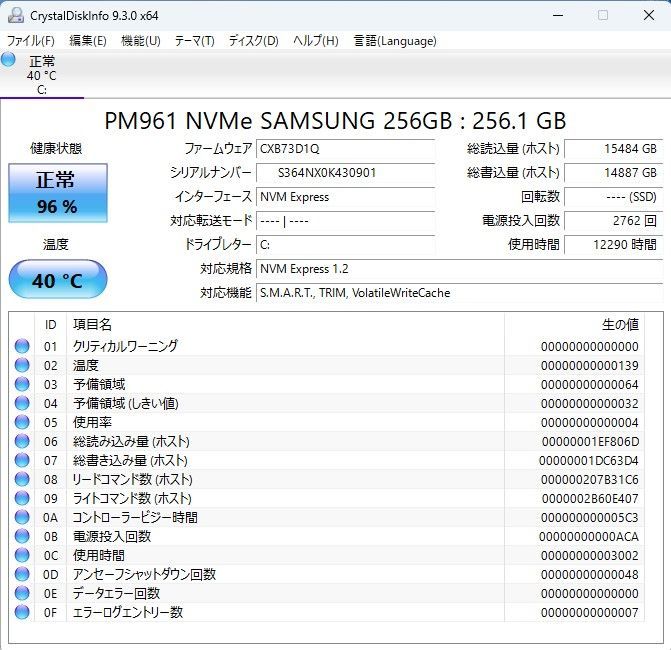Click status orb of クリティカルワーニング row
Screen dimensions: 671x650
22,346
